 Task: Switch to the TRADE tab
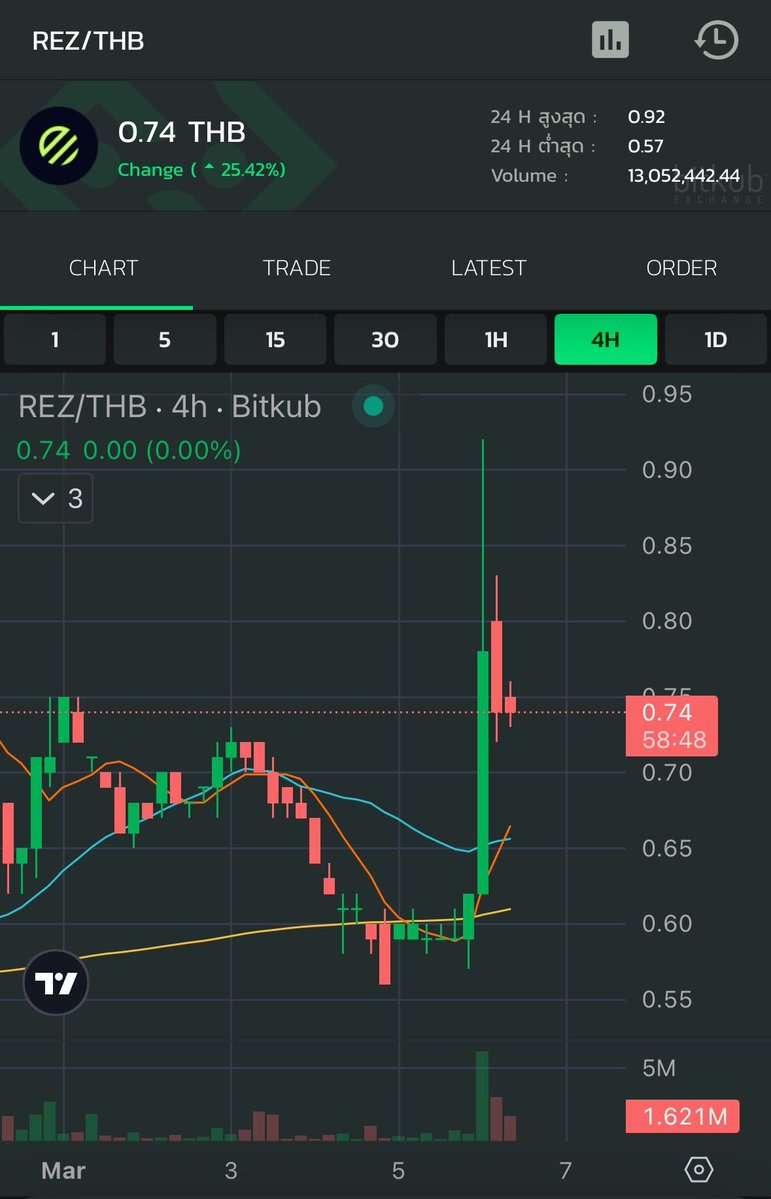click(297, 268)
